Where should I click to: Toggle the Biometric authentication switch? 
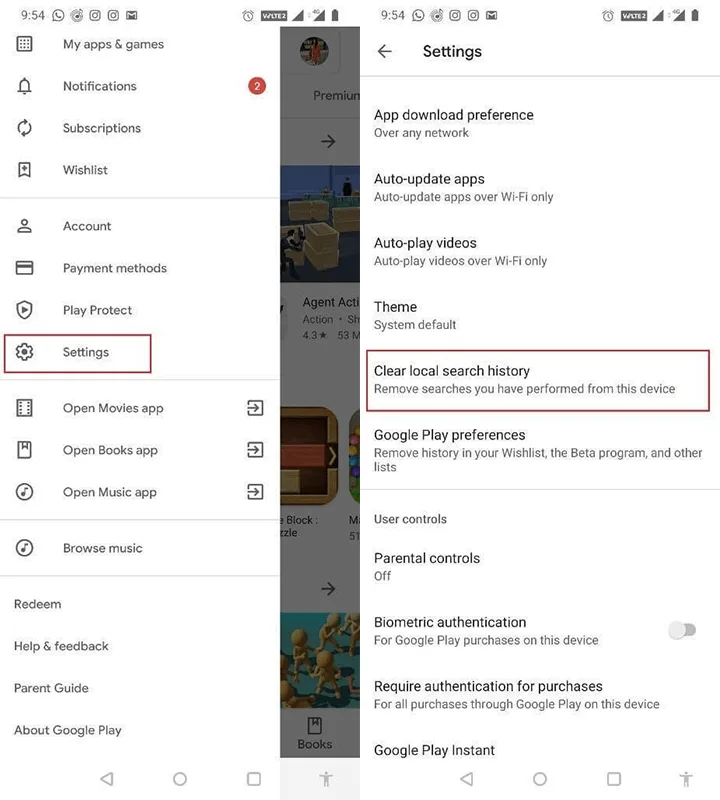pos(682,630)
